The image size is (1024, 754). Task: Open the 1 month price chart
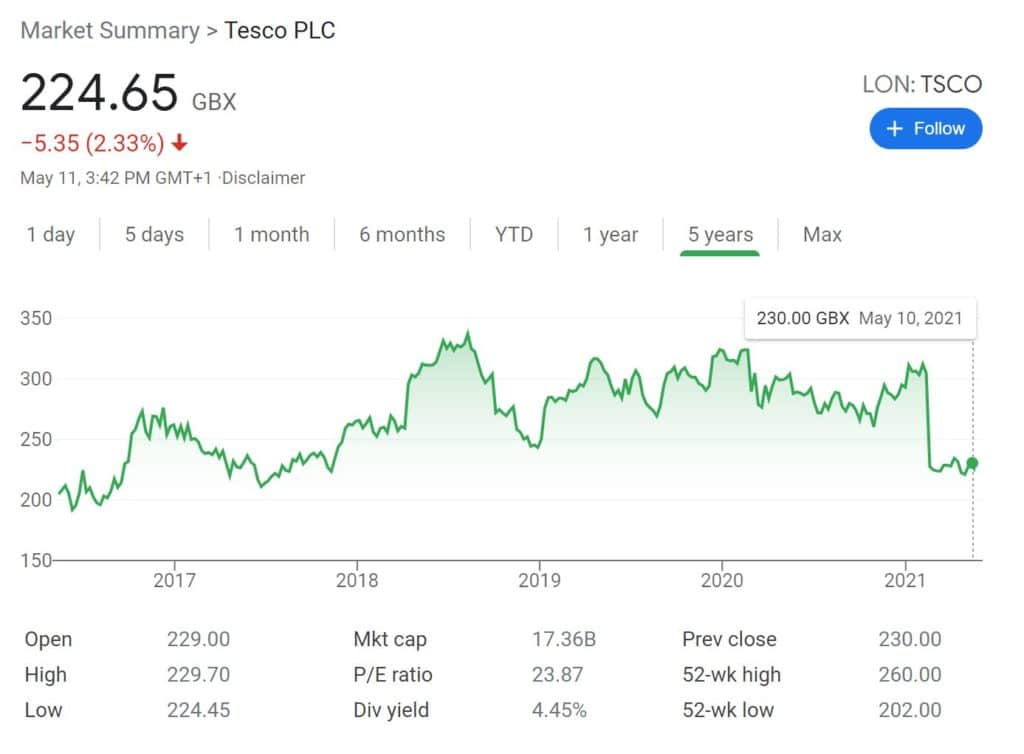click(x=271, y=235)
